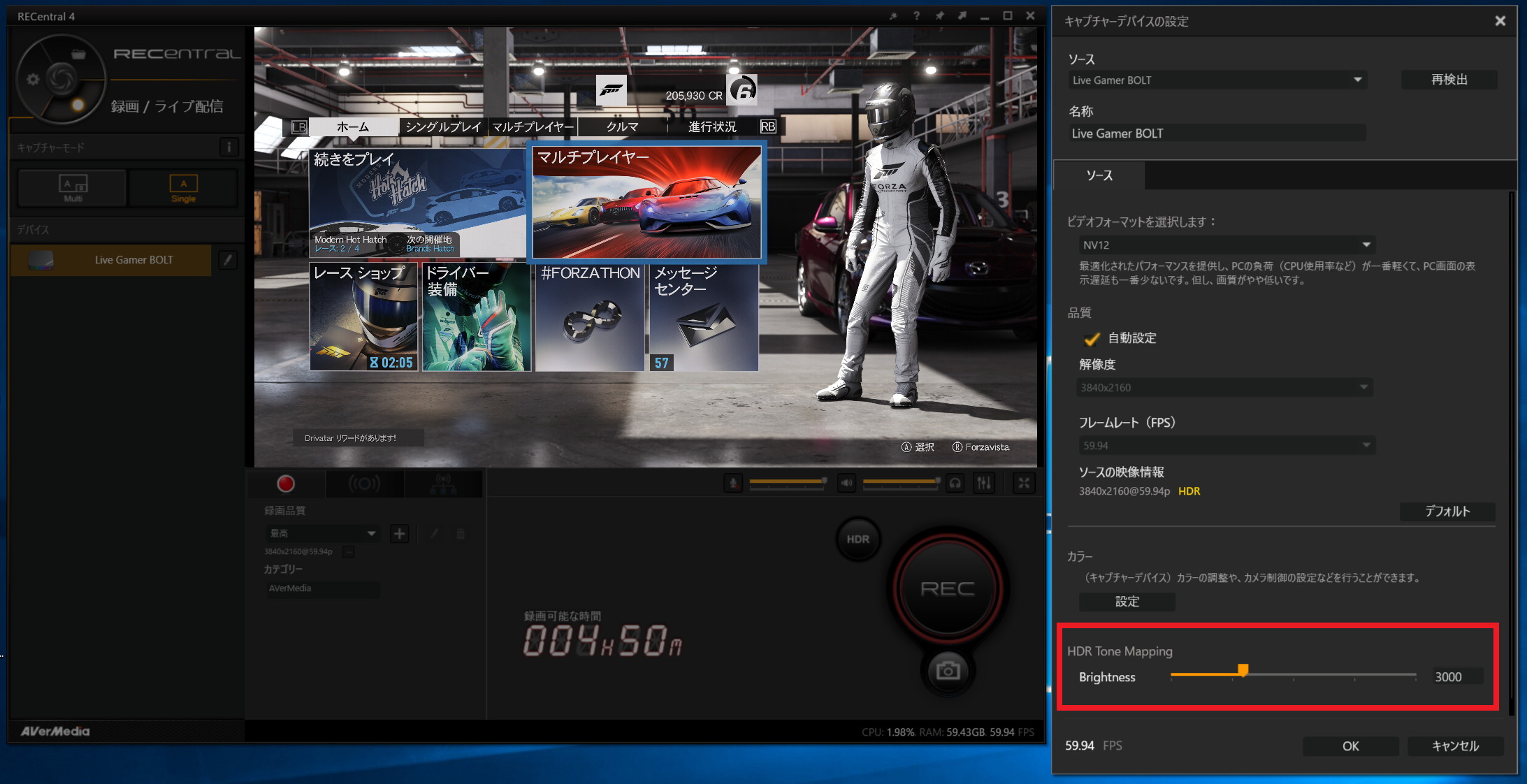Click the game capture preview area
This screenshot has height=784, width=1527.
coord(645,247)
